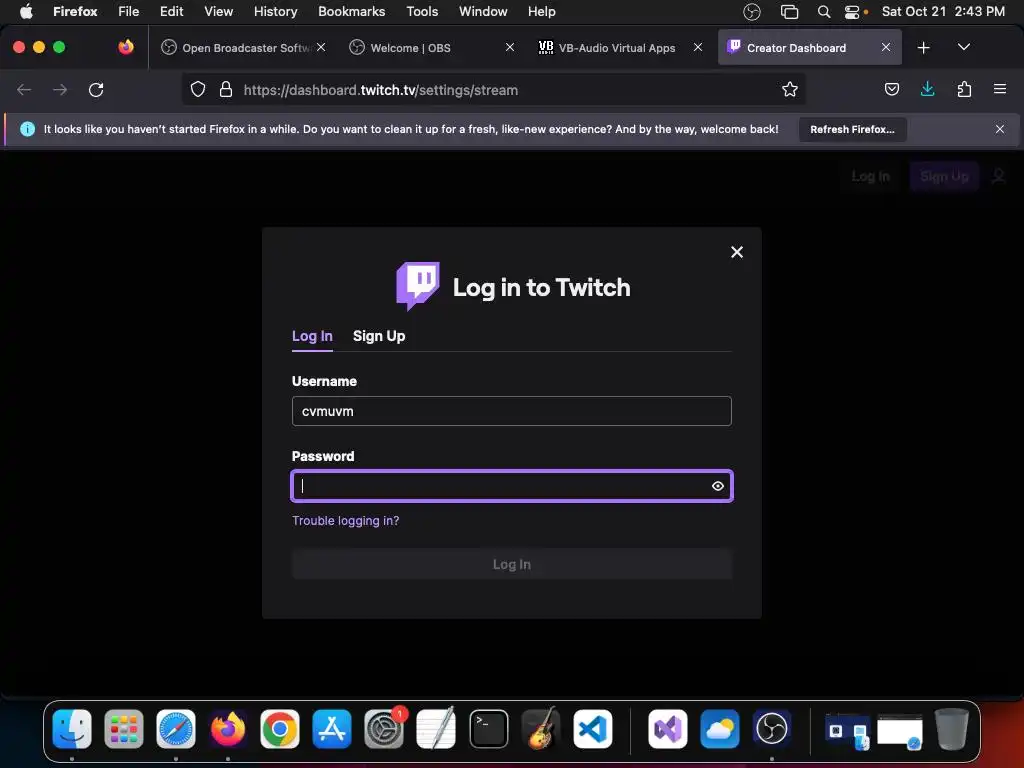
Task: Open the Apple menu
Action: coord(26,11)
